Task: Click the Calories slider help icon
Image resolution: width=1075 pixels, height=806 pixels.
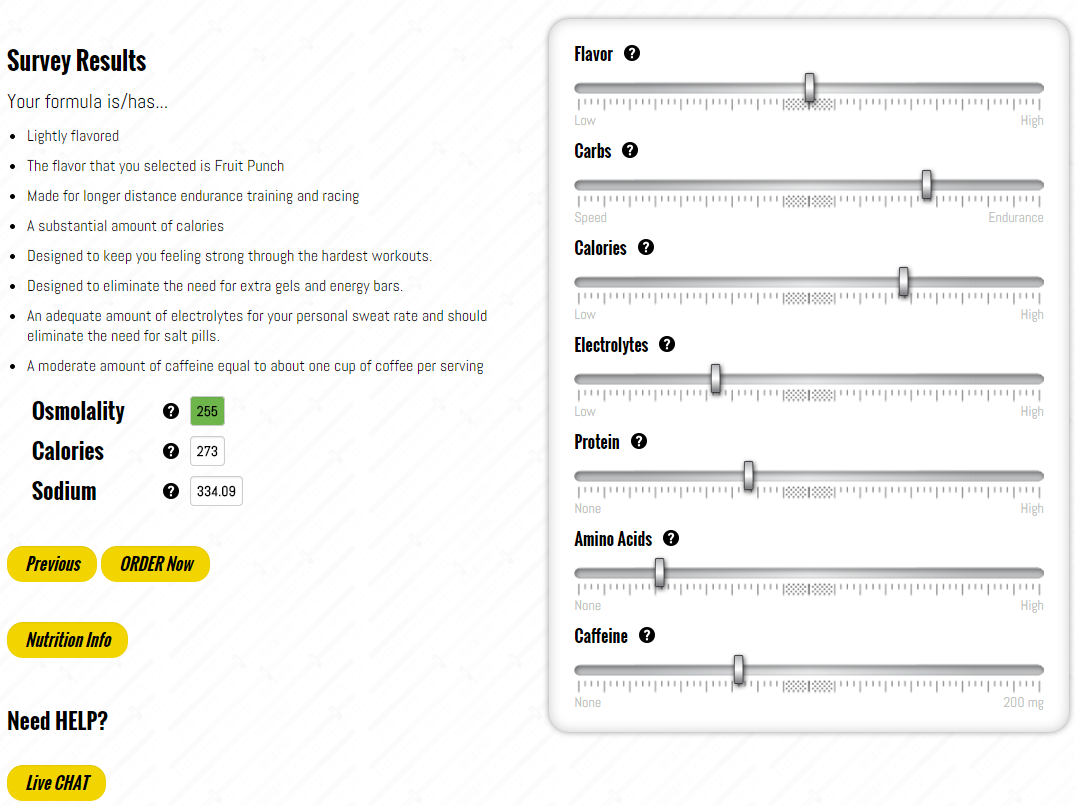Action: tap(645, 247)
